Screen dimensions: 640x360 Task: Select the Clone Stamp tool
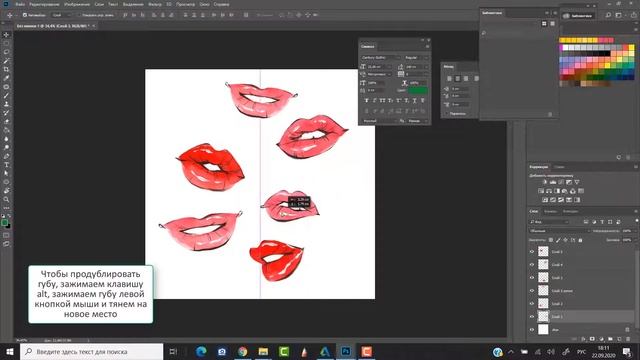click(6, 104)
